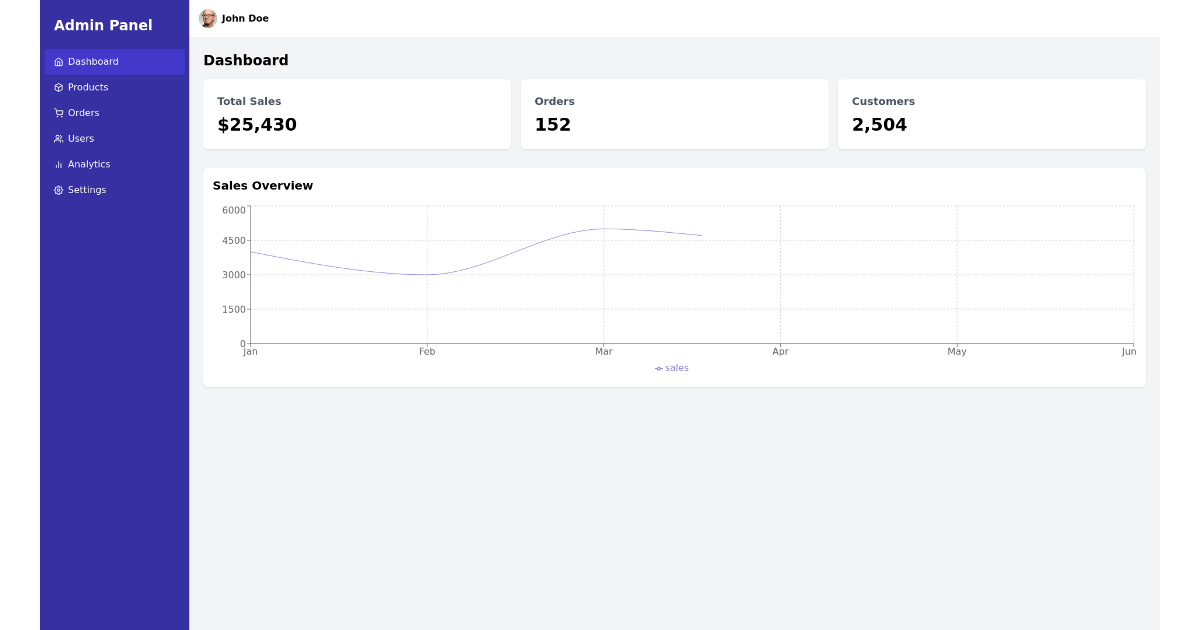
Task: Click the sales legend marker below the chart
Action: click(657, 368)
